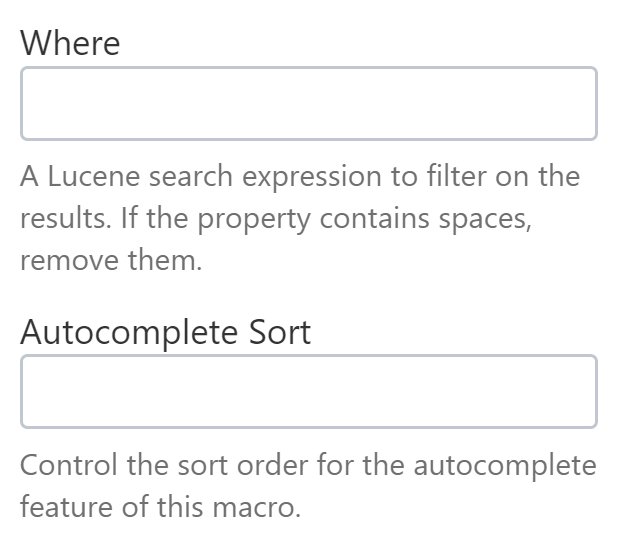The width and height of the screenshot is (623, 545).
Task: Place cursor at left edge of Where box
Action: tap(30, 103)
